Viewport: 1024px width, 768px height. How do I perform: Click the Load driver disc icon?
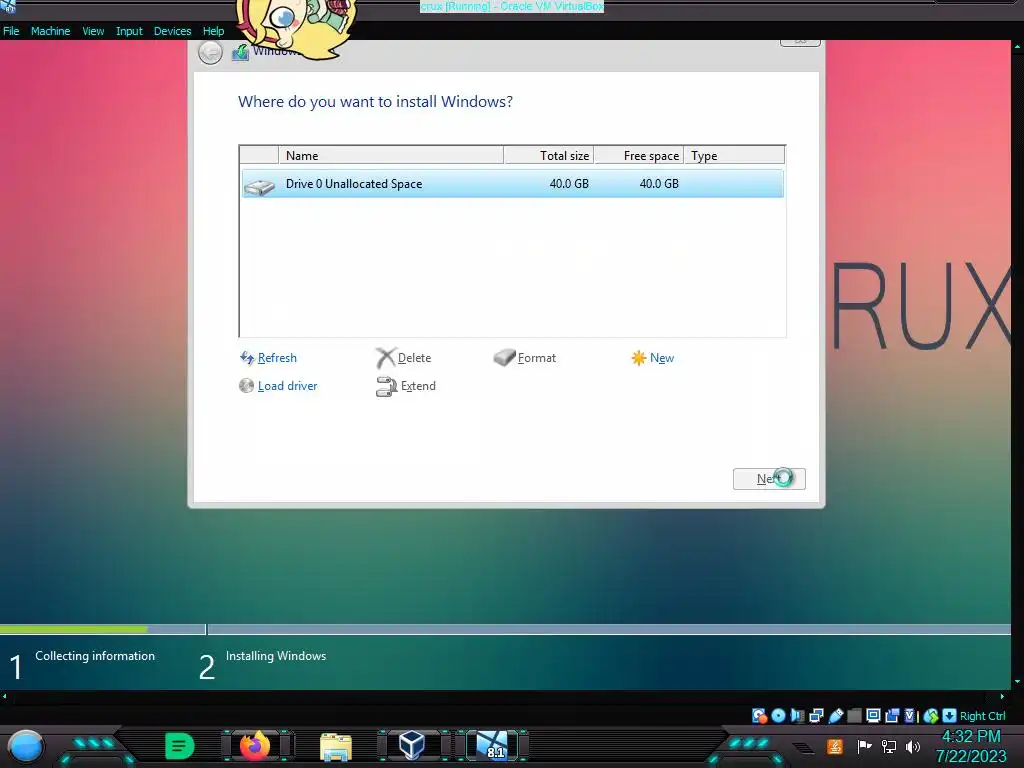tap(246, 386)
